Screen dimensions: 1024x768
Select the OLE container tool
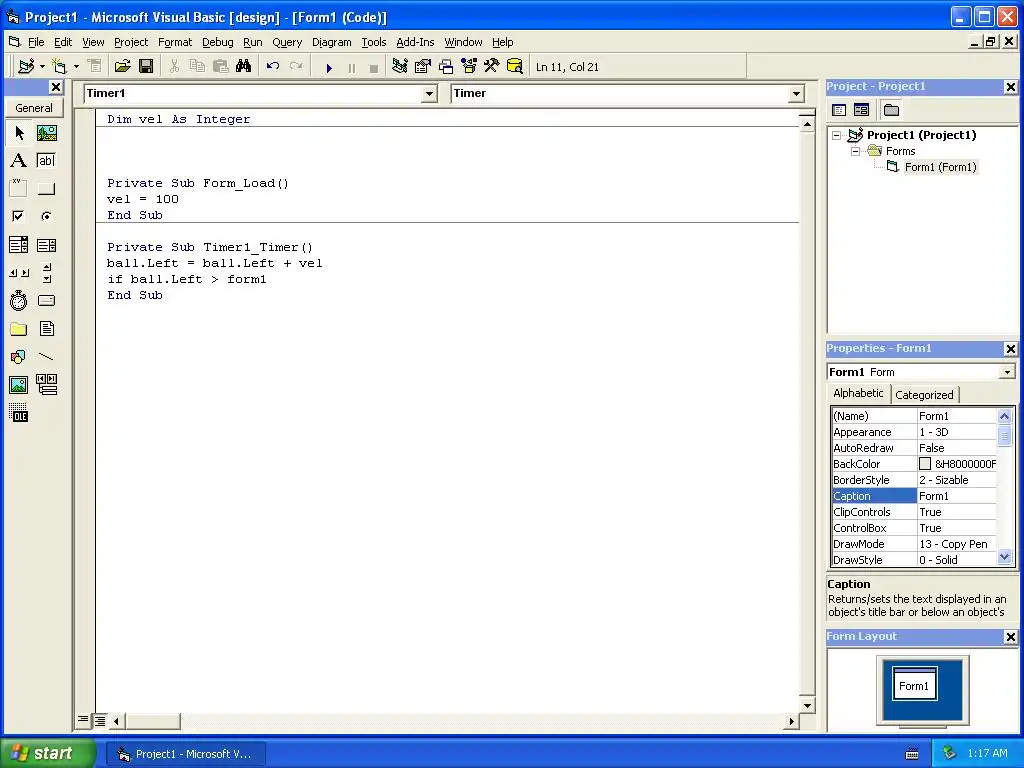point(19,413)
